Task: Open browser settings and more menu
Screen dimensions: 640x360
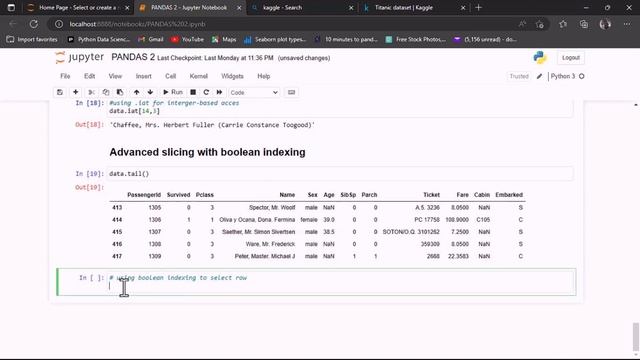Action: click(x=627, y=24)
